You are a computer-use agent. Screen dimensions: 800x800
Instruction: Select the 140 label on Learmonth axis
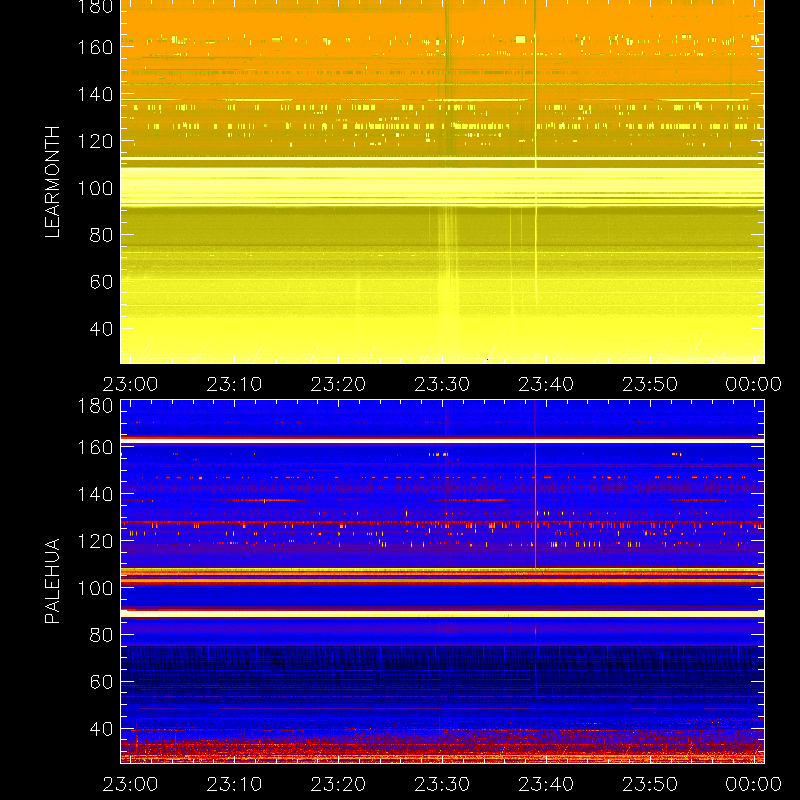(x=95, y=94)
